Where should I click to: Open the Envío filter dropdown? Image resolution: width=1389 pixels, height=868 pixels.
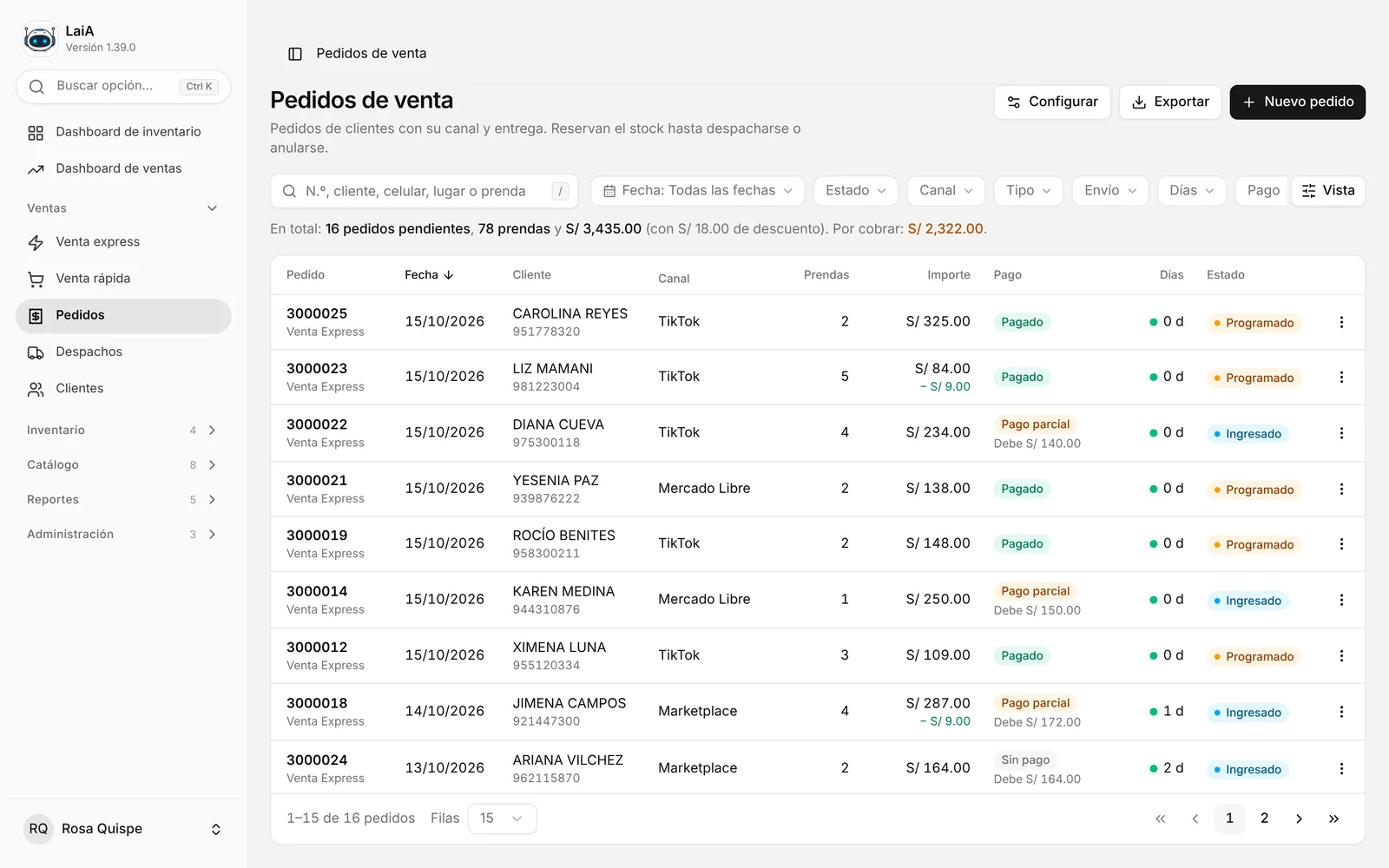coord(1110,191)
